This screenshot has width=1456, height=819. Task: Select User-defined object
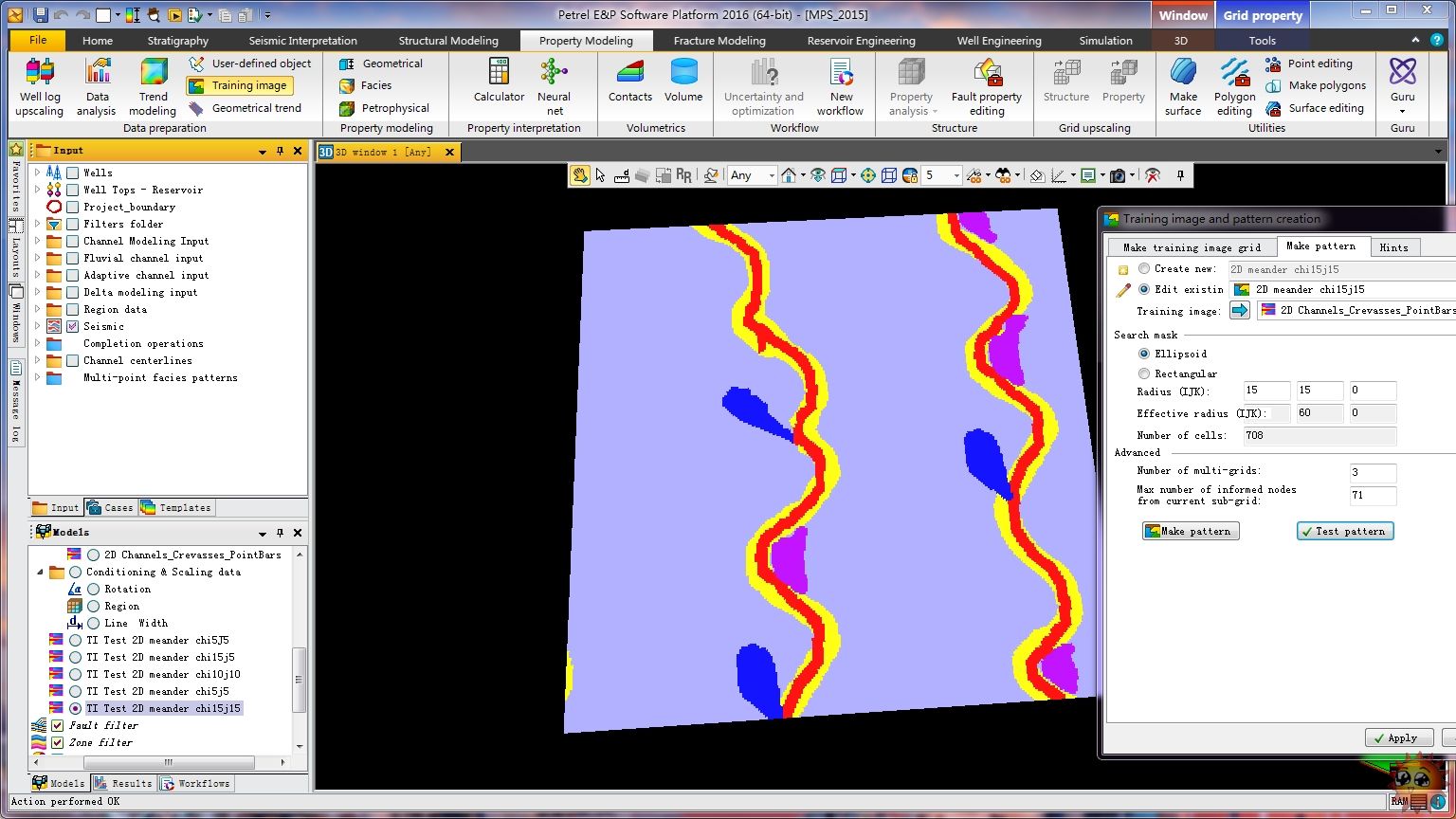point(250,64)
